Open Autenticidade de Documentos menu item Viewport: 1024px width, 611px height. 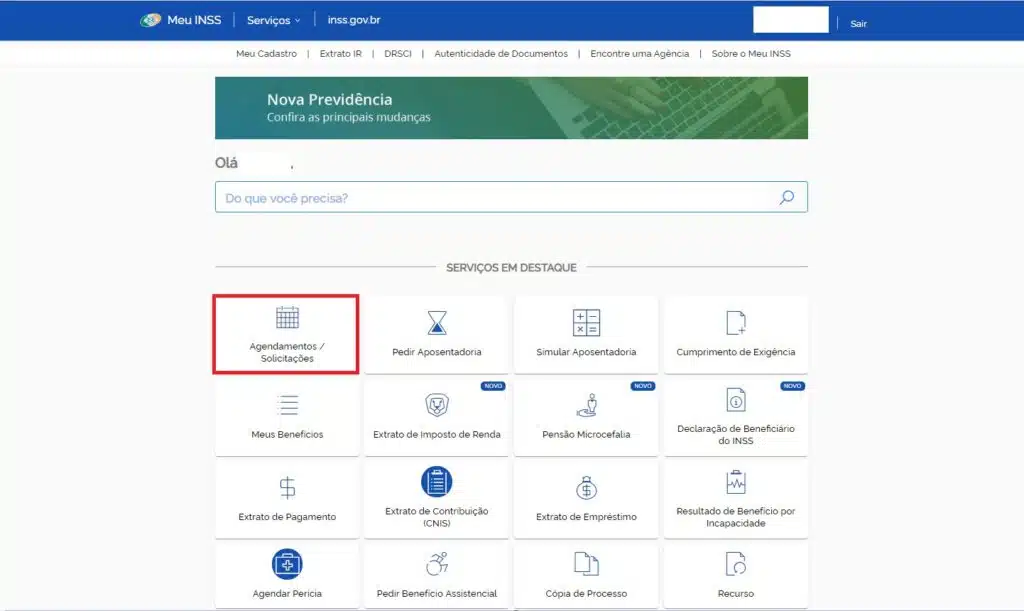[501, 54]
